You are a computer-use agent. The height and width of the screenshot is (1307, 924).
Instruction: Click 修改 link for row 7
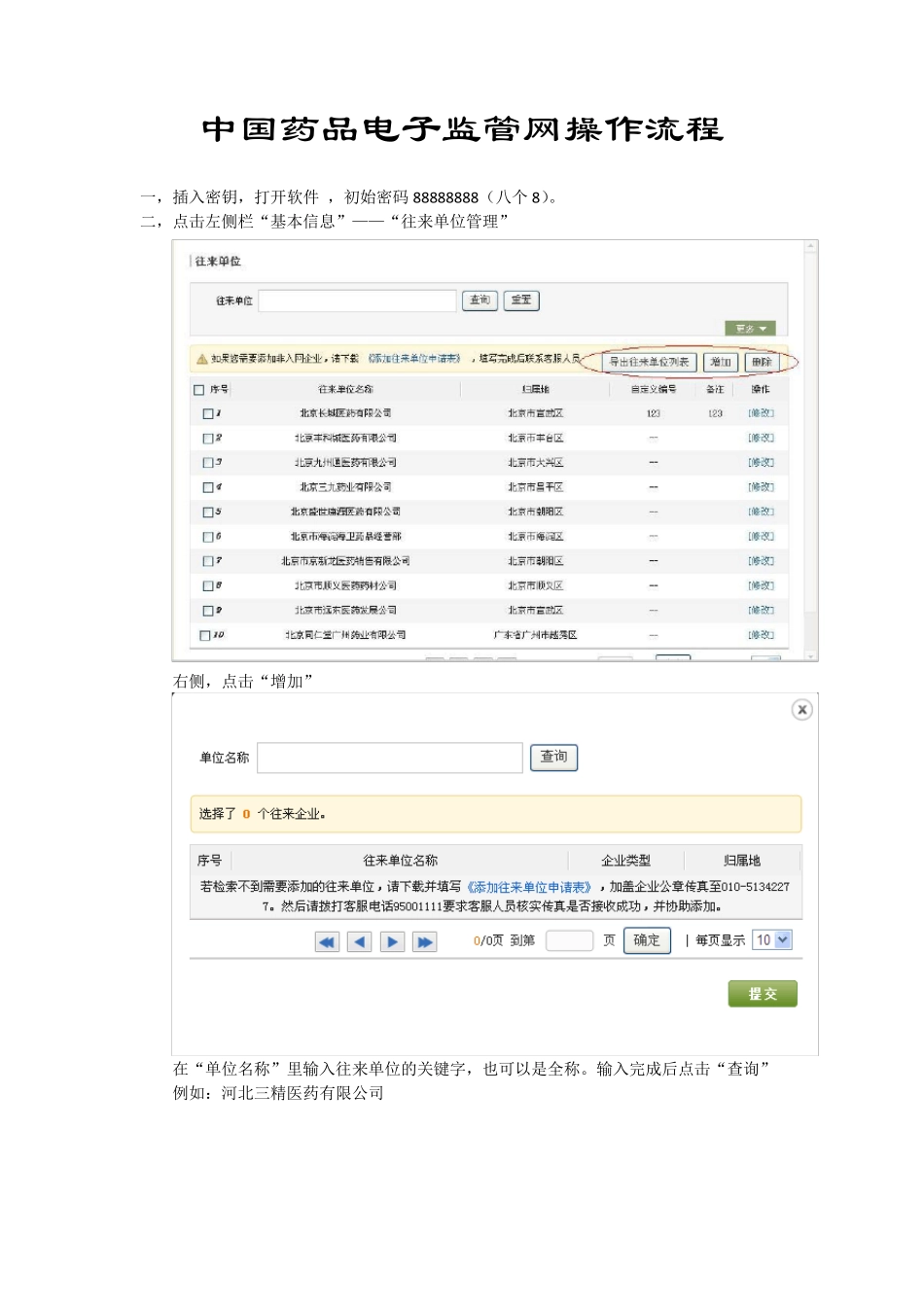point(761,561)
